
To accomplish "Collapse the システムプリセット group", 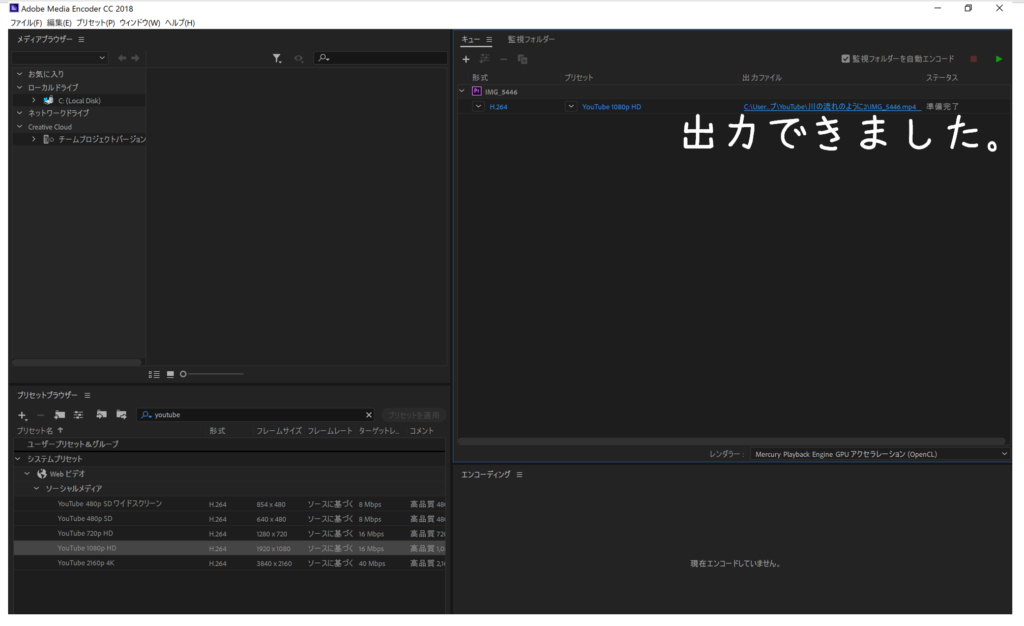I will point(18,459).
